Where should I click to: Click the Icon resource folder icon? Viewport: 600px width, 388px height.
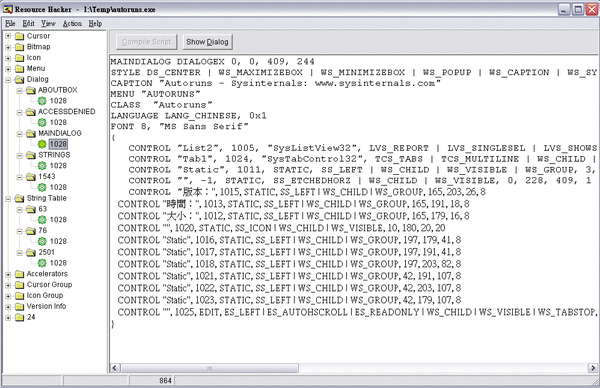(x=20, y=58)
